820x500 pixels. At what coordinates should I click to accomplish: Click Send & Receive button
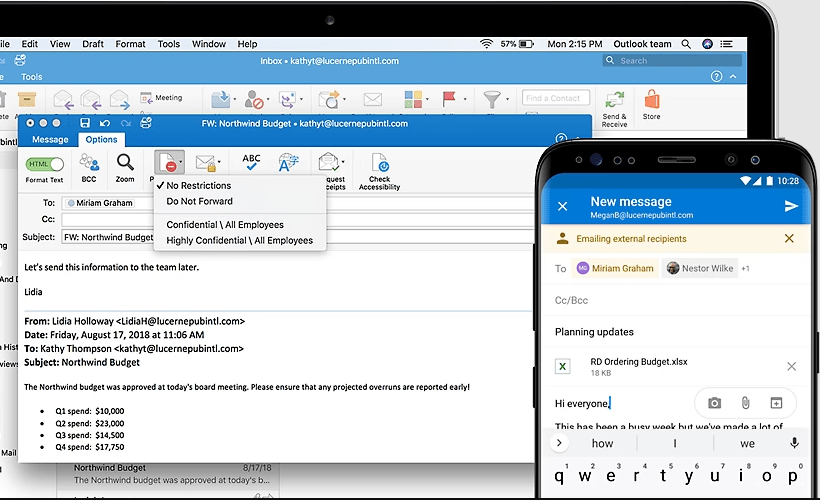point(614,108)
